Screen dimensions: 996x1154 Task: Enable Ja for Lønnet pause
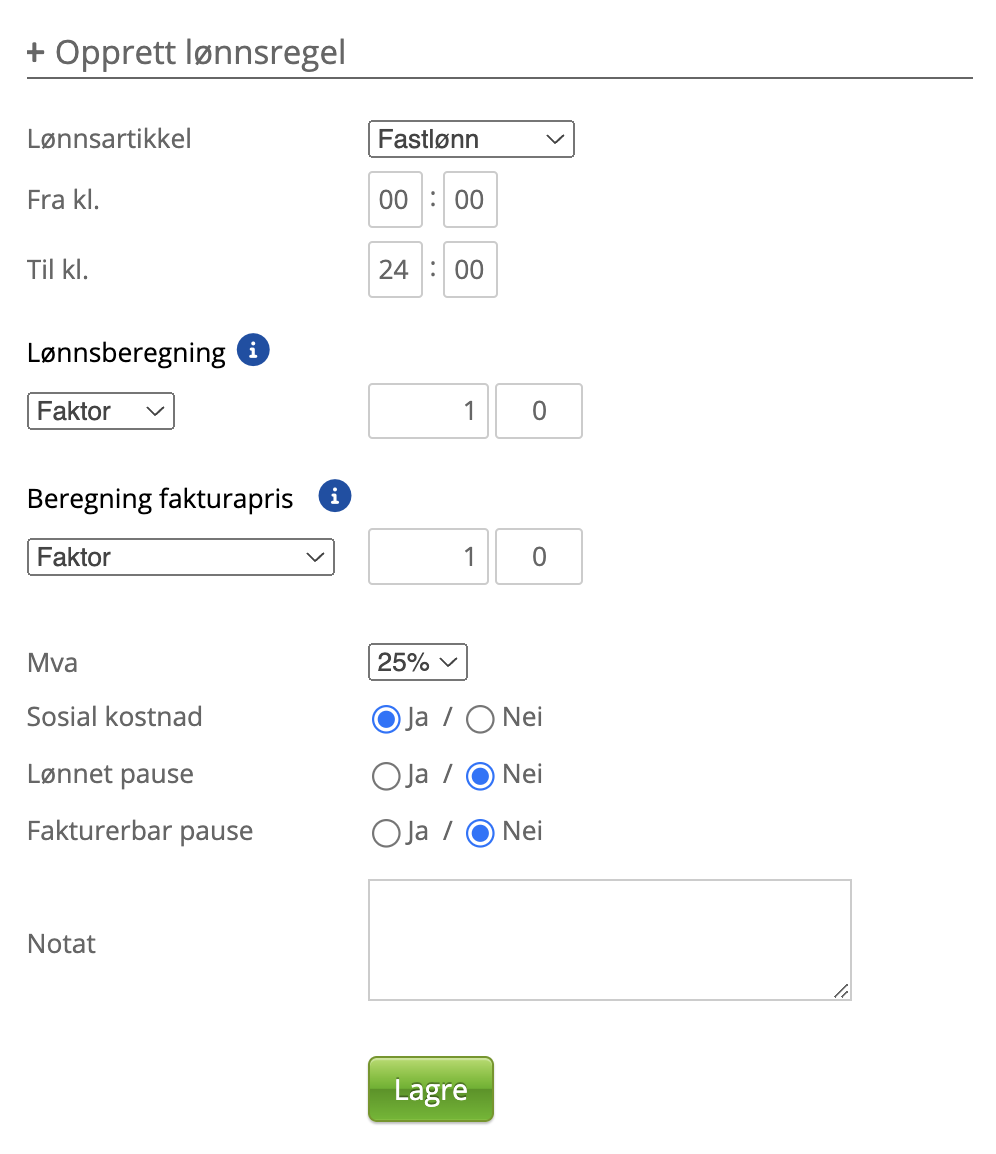(x=385, y=776)
